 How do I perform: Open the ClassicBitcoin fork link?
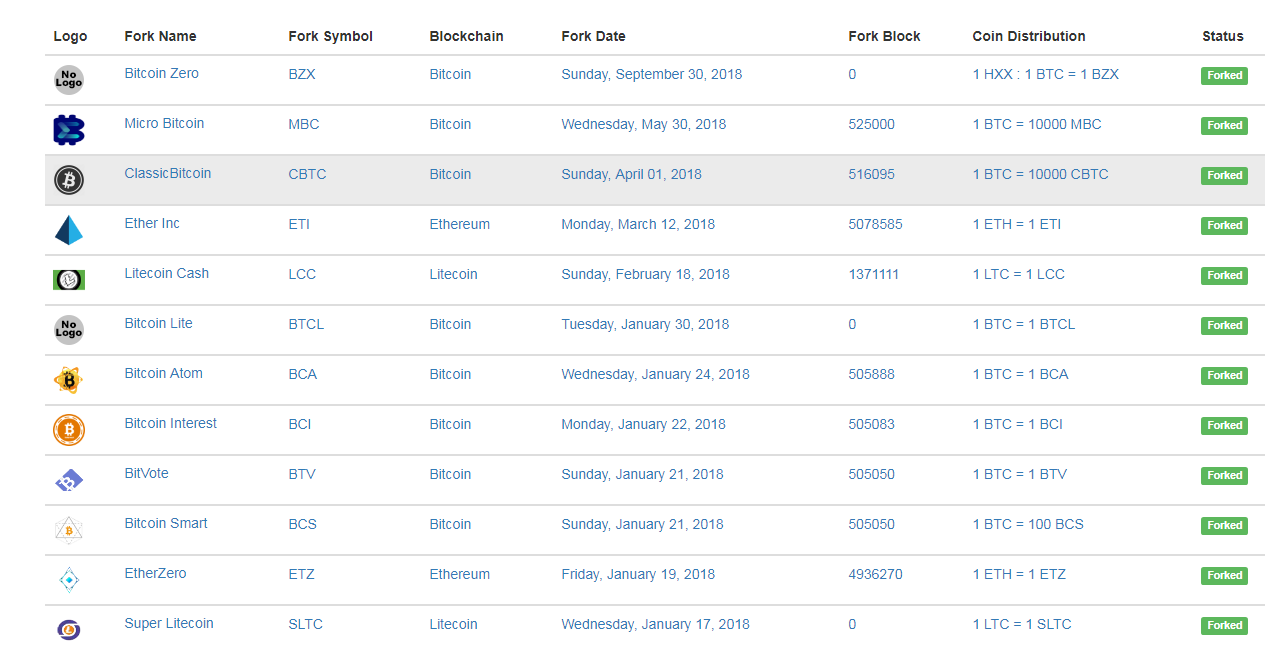pos(168,173)
